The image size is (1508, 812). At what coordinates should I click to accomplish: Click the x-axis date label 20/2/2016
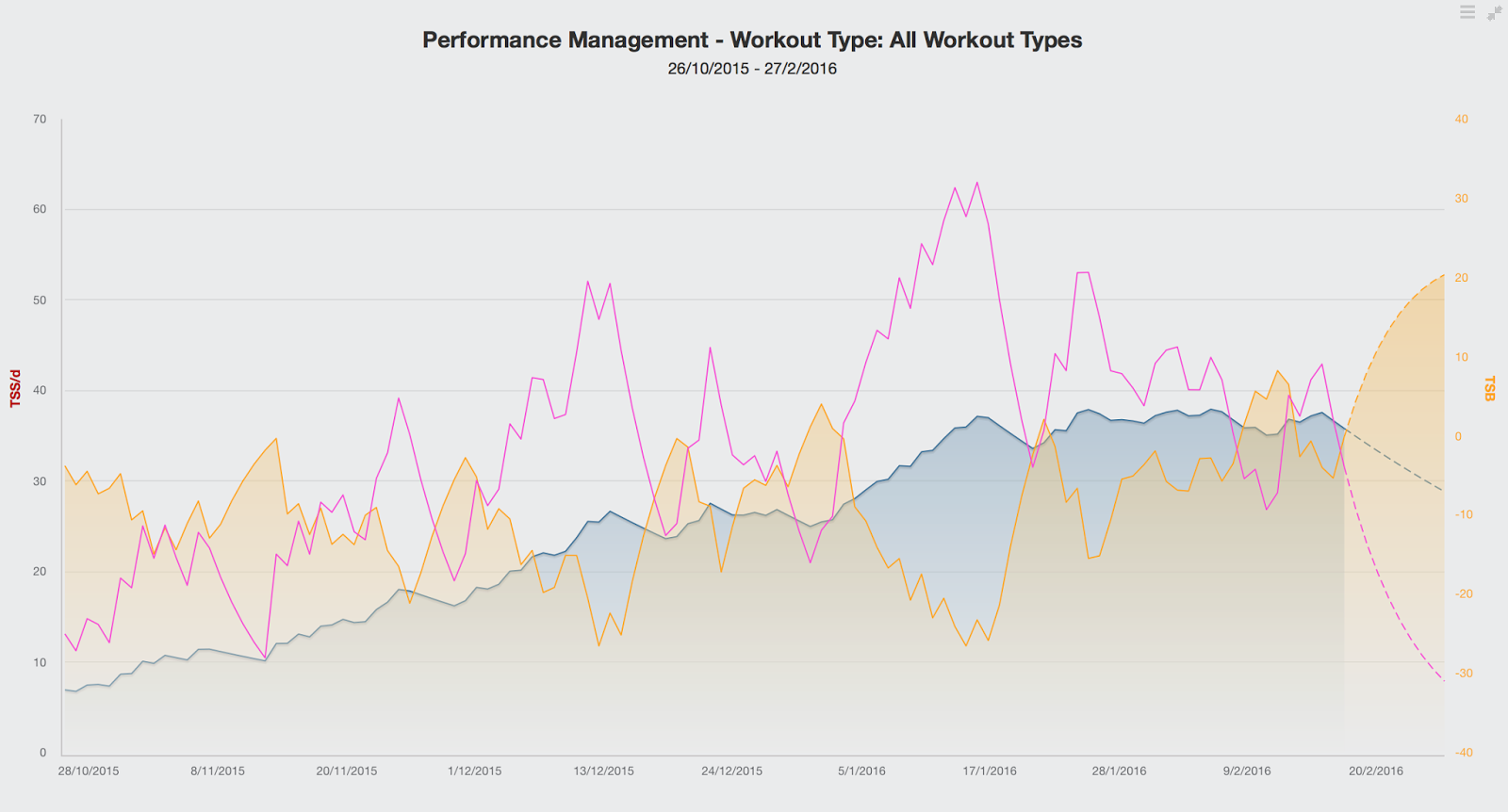coord(1376,771)
